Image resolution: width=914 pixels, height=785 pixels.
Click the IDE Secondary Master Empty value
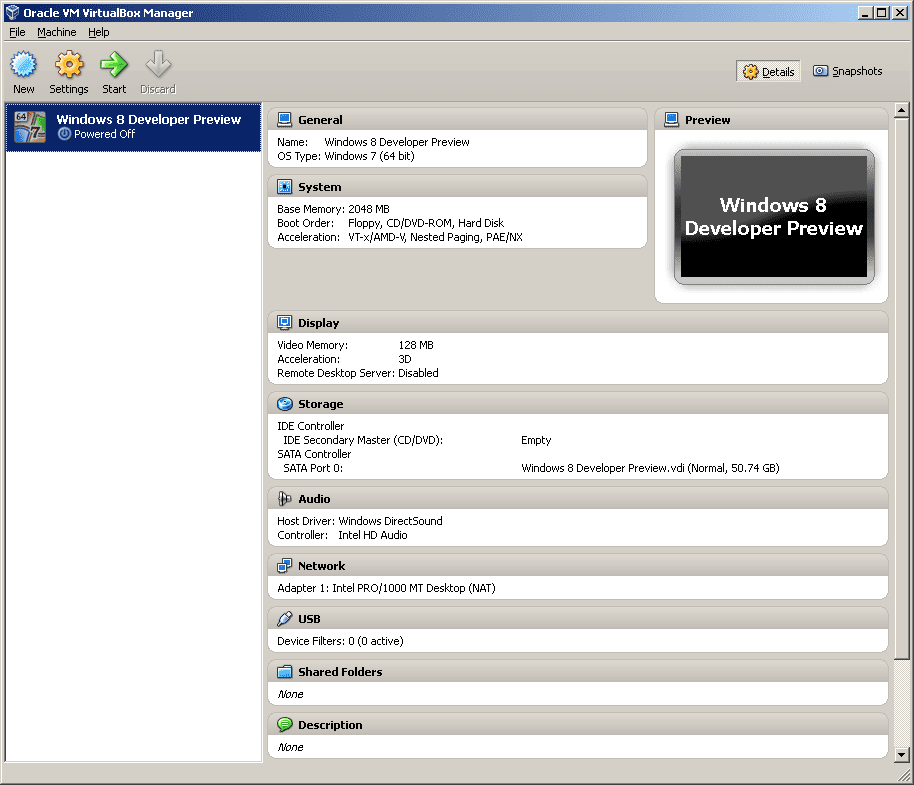coord(536,440)
